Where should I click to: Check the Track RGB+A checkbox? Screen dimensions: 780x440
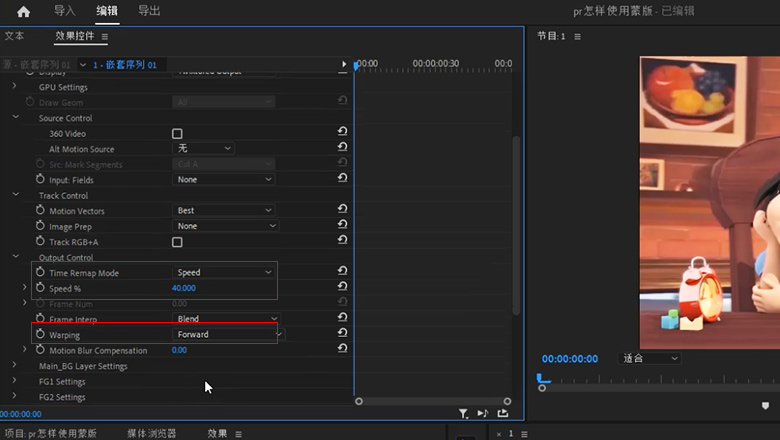coord(177,242)
